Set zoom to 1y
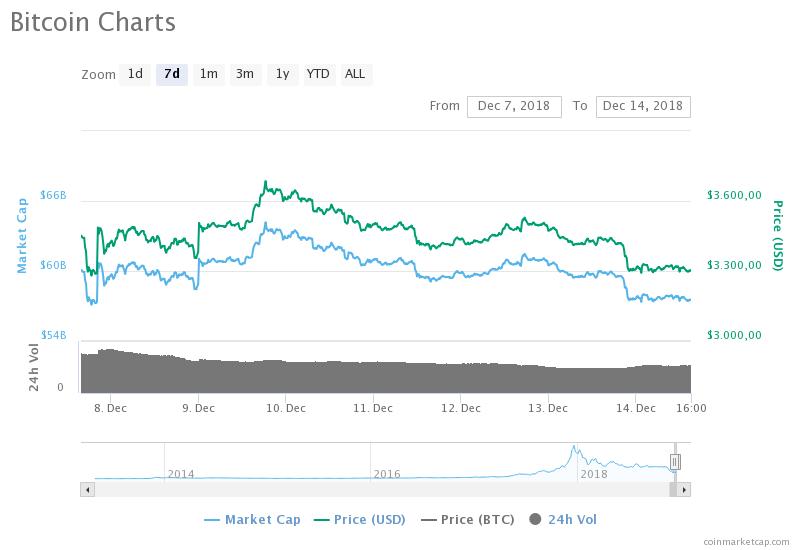This screenshot has width=800, height=550. (283, 74)
